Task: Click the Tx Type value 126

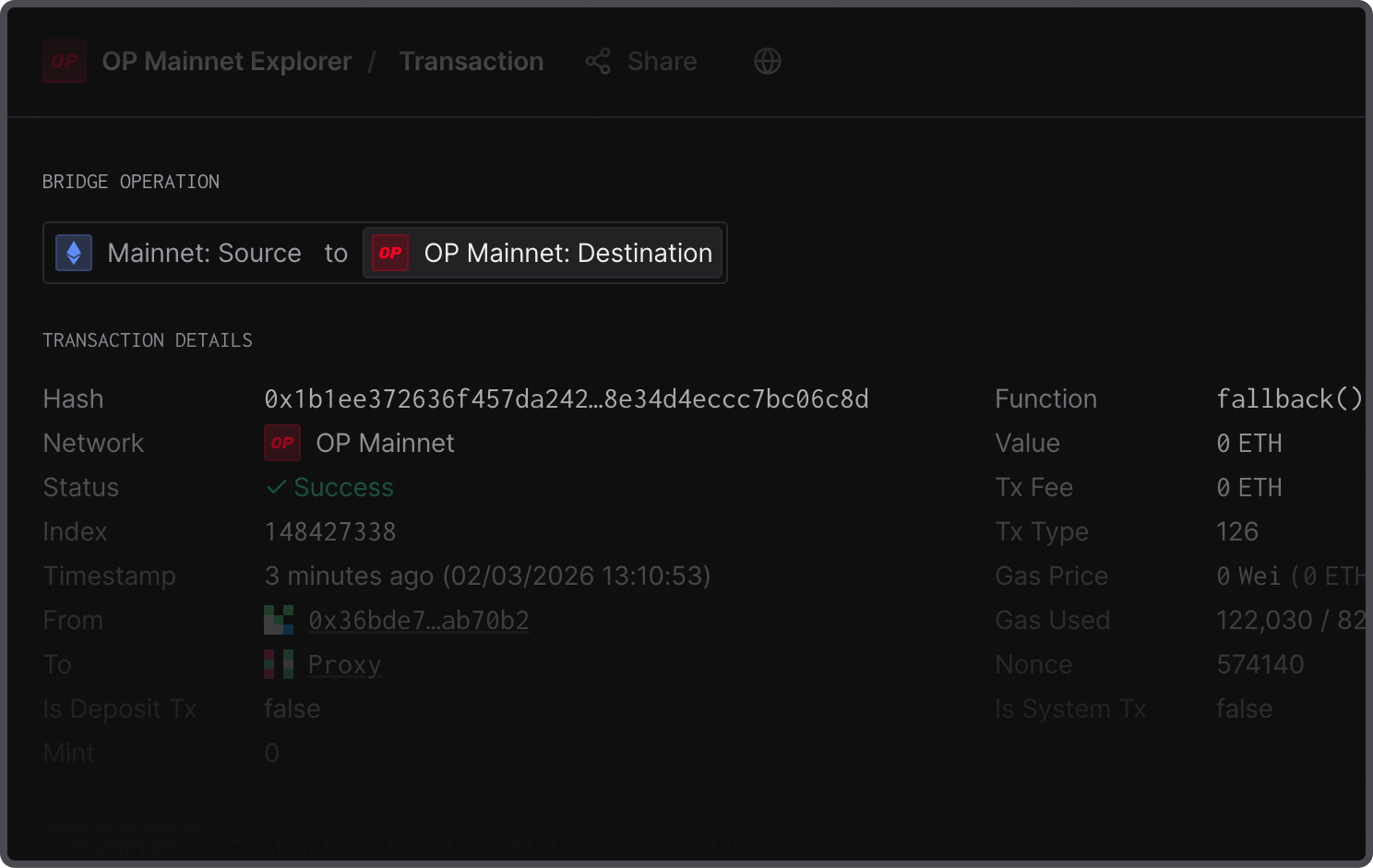Action: tap(1237, 531)
